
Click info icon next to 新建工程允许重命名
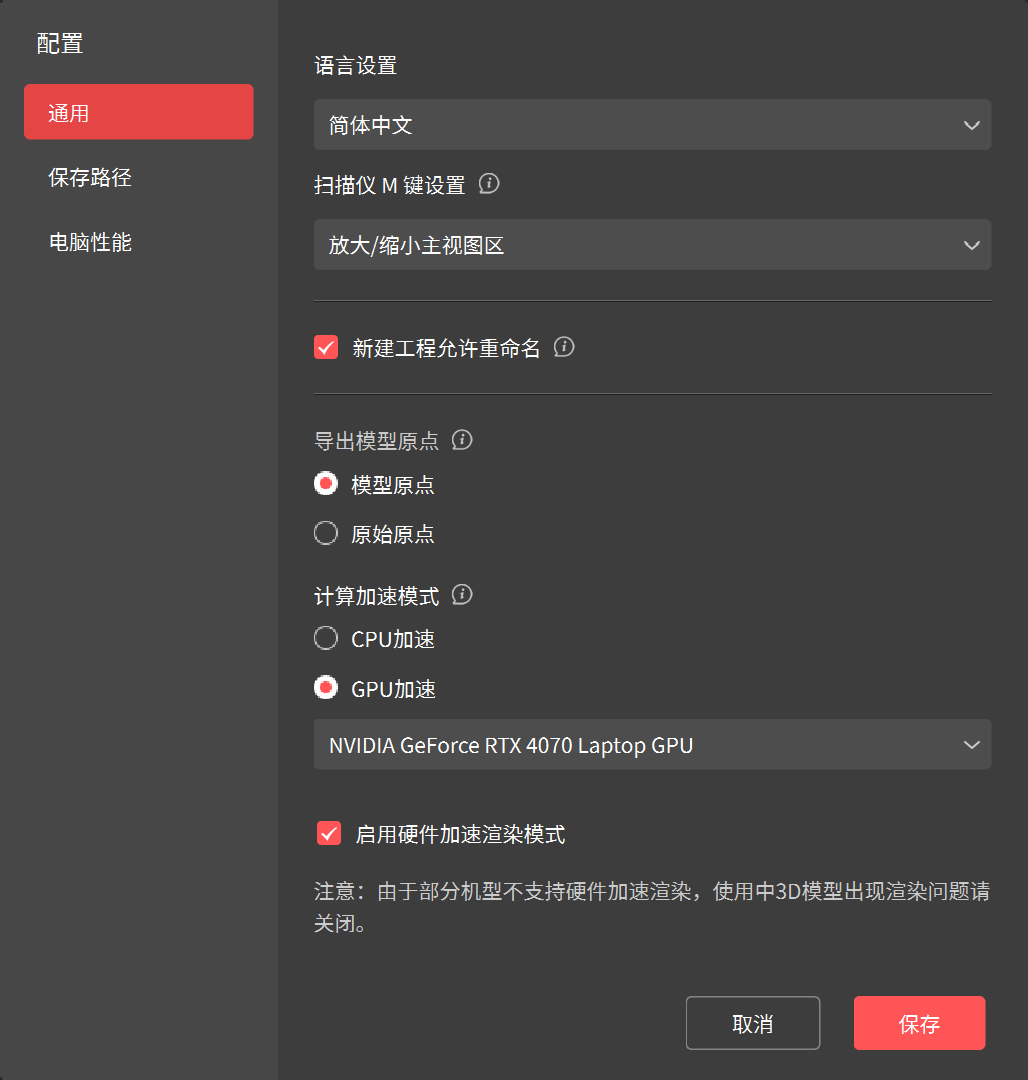564,347
